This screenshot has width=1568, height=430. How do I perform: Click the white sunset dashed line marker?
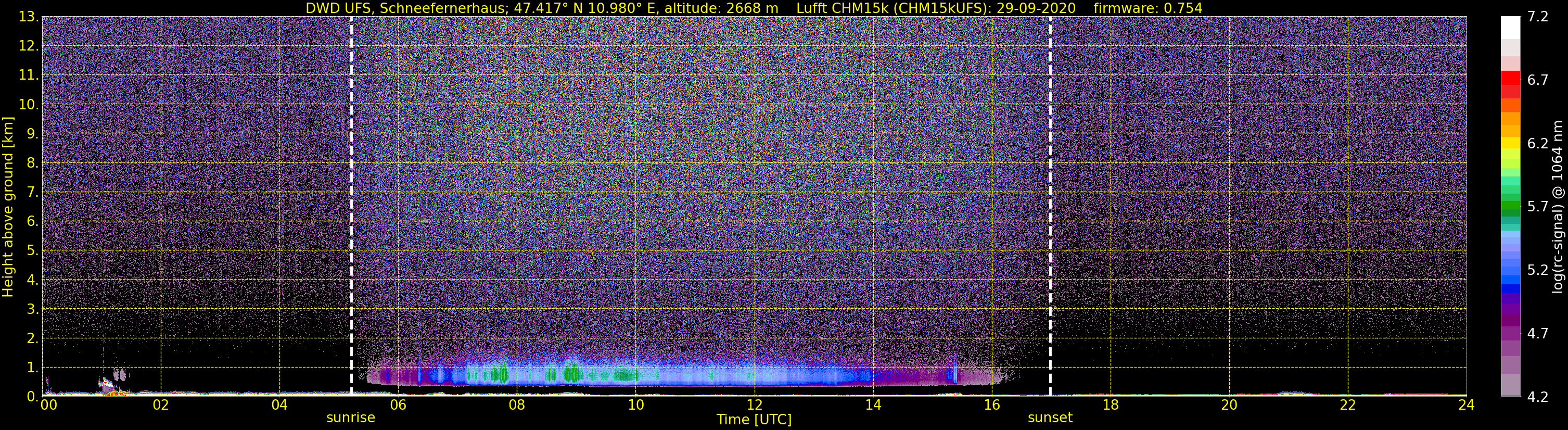pos(1051,206)
